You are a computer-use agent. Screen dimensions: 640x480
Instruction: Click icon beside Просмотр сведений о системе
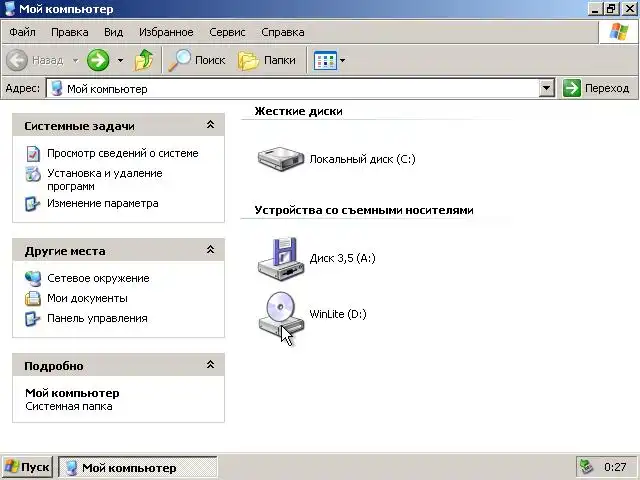pos(33,153)
